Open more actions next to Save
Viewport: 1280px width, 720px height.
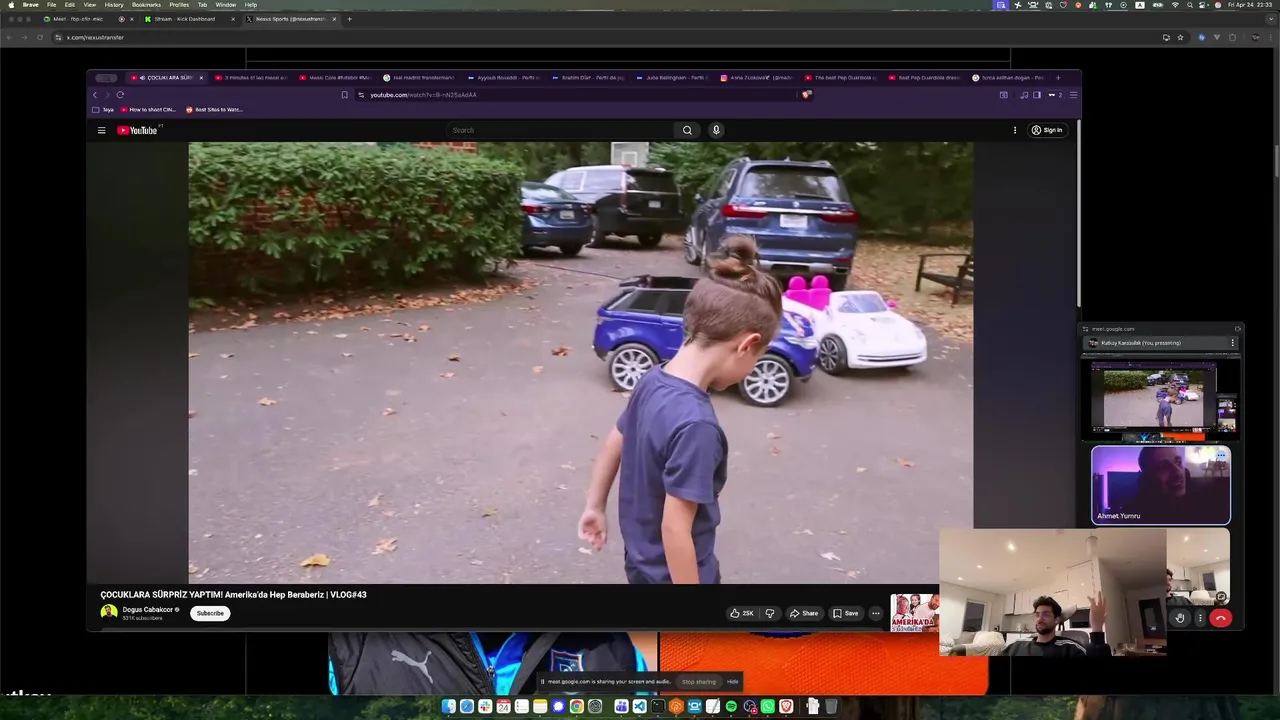(x=876, y=613)
